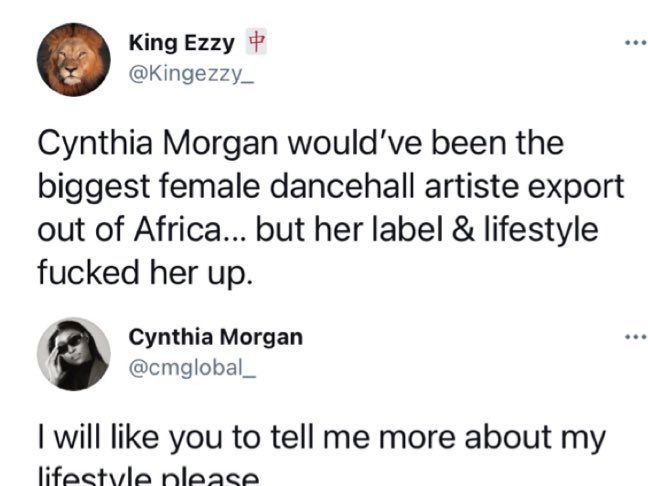The height and width of the screenshot is (486, 648).
Task: Click the tweet's last line ending "her up."
Action: click(145, 272)
